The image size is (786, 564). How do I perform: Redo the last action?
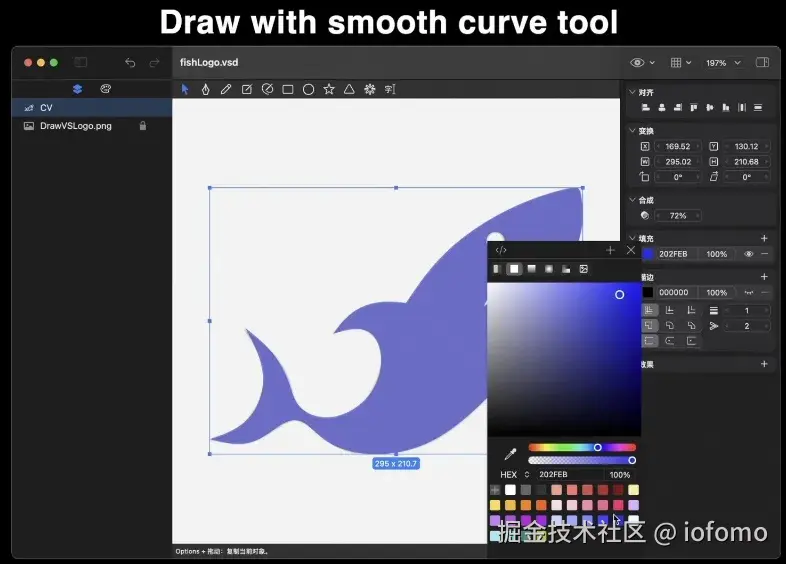point(154,63)
